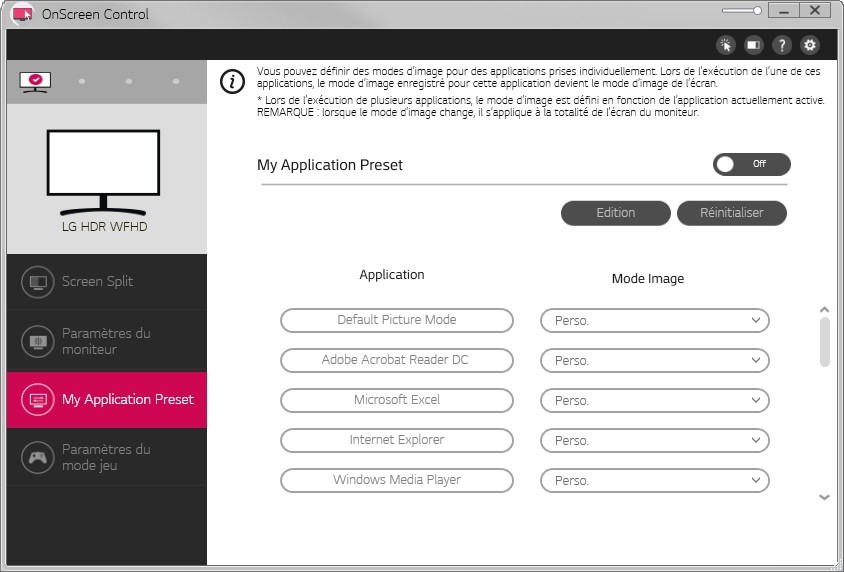Toggle My Application Preset switch on
Viewport: 844px width, 572px height.
pos(751,164)
